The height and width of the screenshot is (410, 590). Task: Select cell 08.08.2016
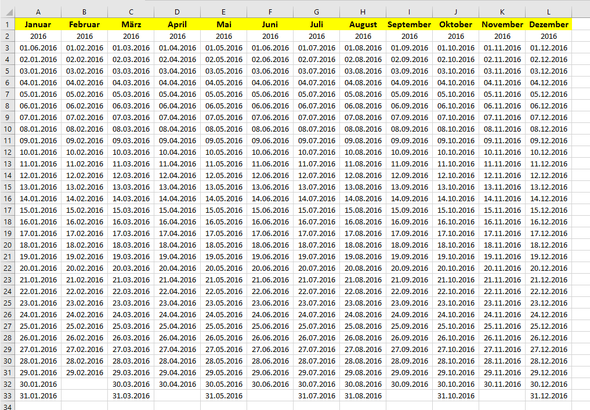[x=363, y=129]
